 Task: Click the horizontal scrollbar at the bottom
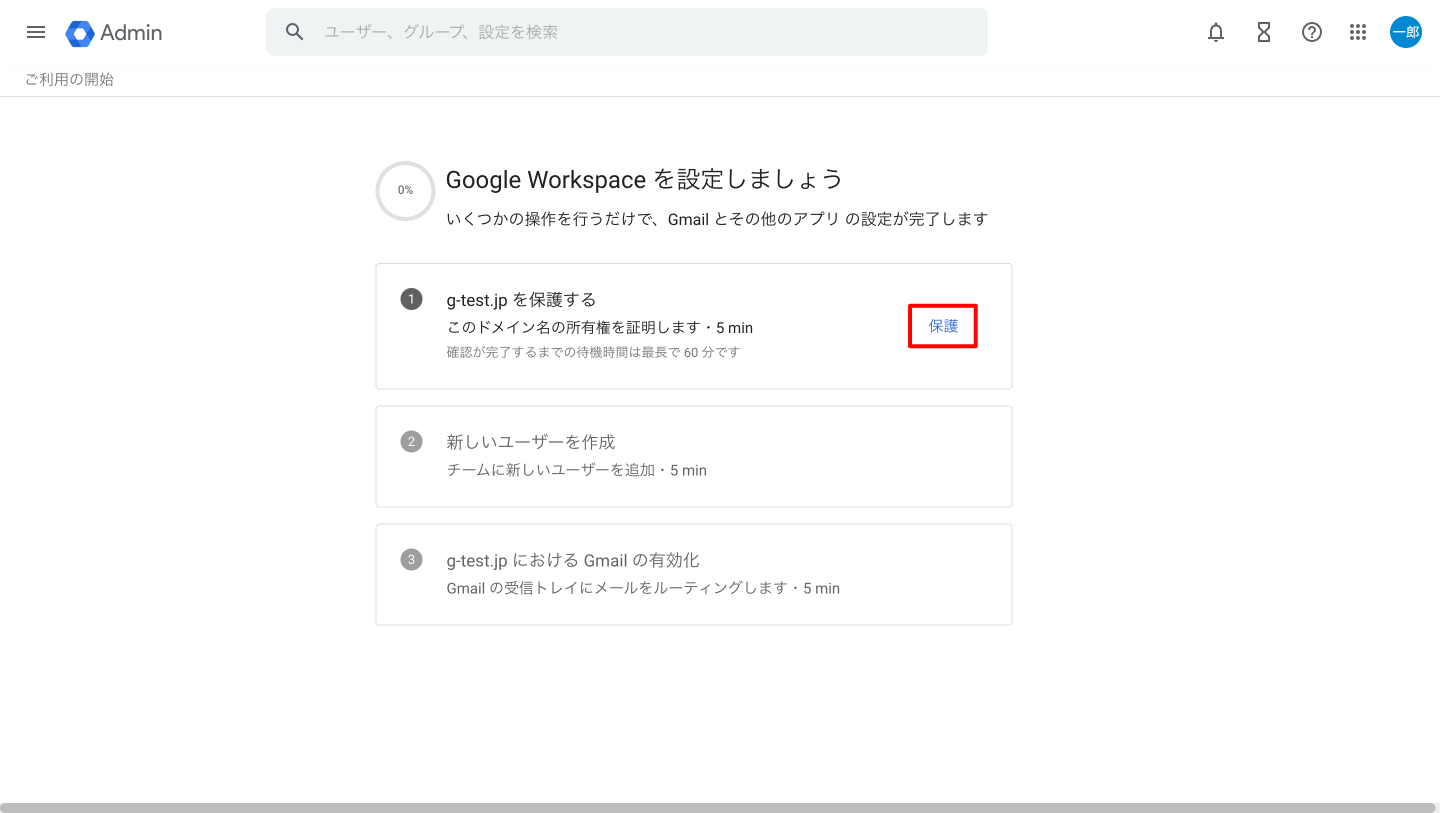[x=718, y=807]
